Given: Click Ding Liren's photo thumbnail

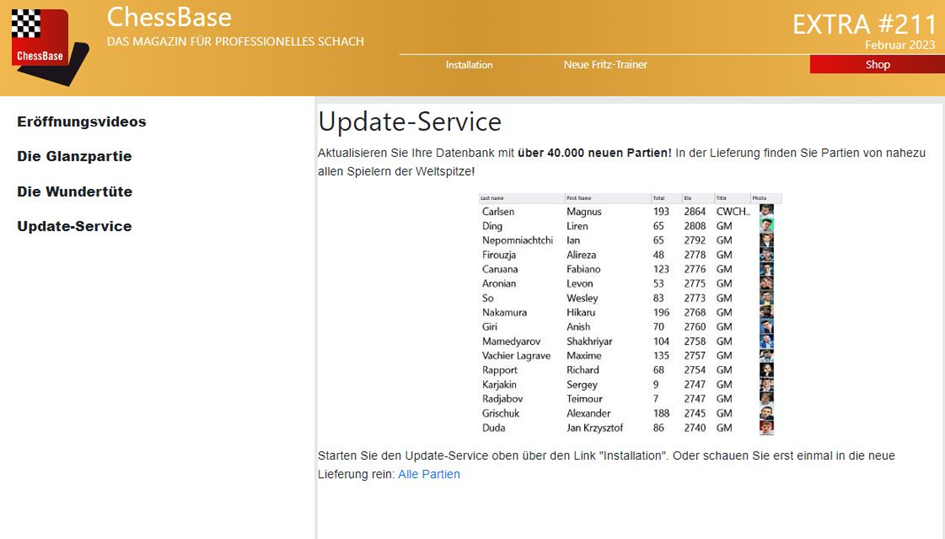Looking at the screenshot, I should 766,226.
